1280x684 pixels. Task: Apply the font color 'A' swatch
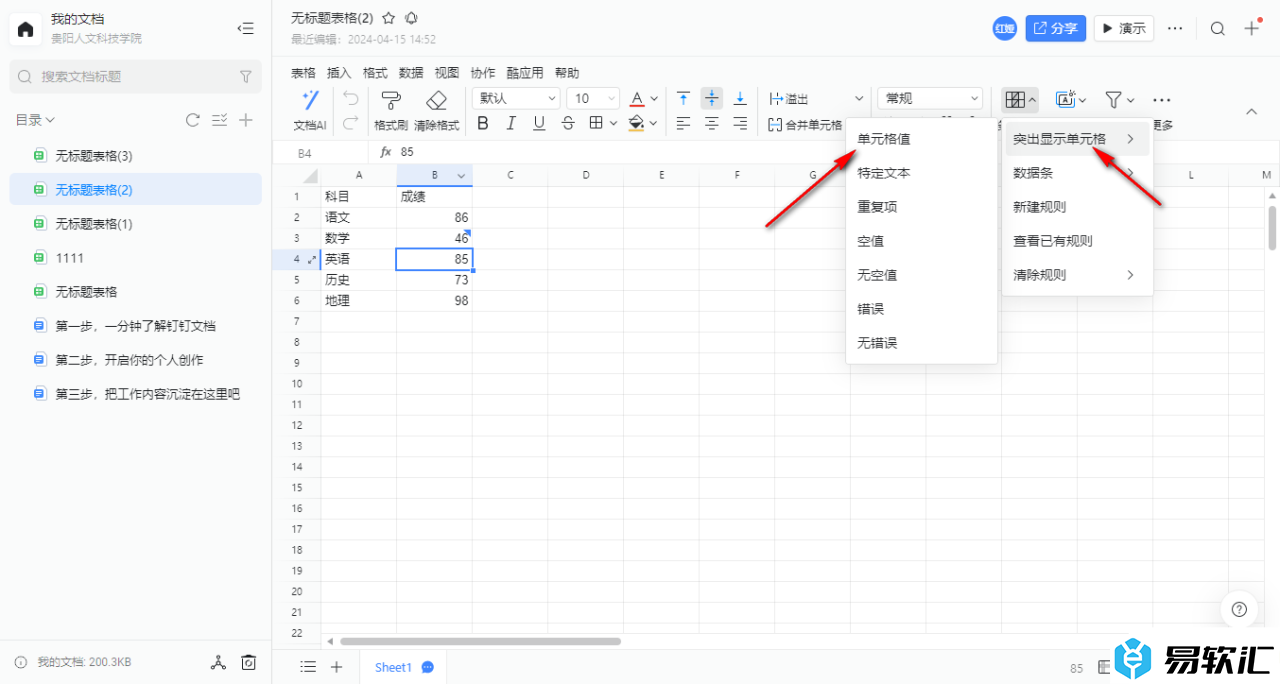tap(637, 98)
